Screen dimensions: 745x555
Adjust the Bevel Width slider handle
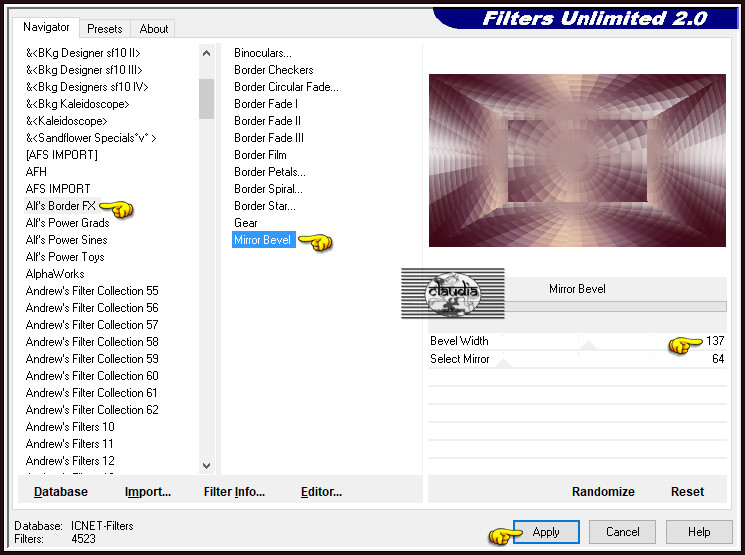pyautogui.click(x=588, y=345)
